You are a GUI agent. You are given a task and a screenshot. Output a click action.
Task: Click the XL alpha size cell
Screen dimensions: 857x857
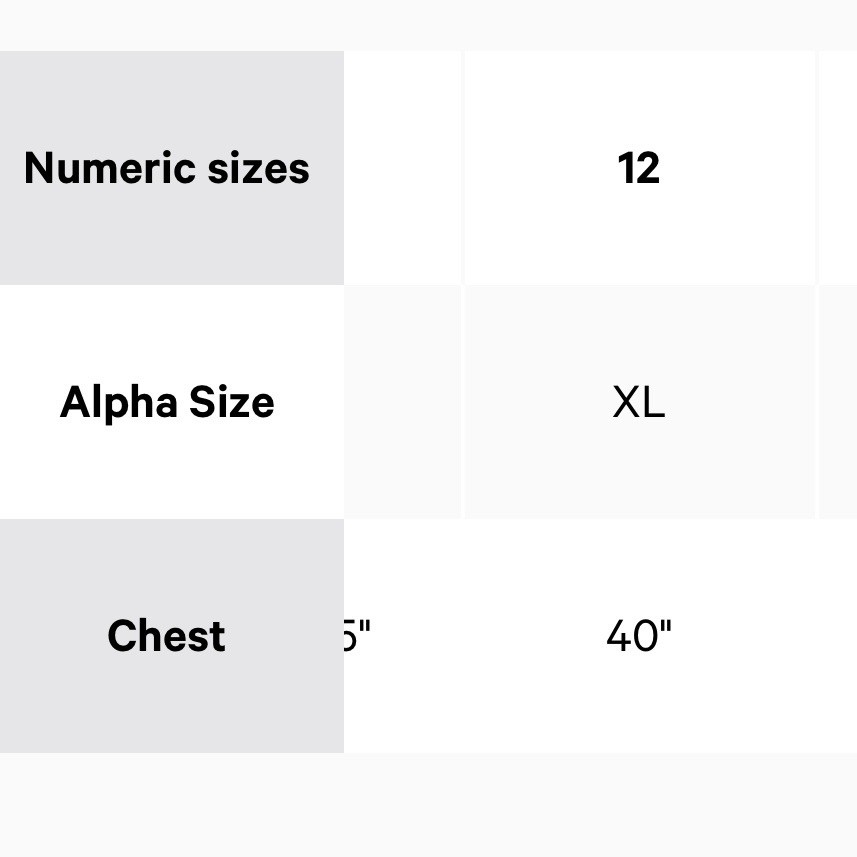point(639,402)
